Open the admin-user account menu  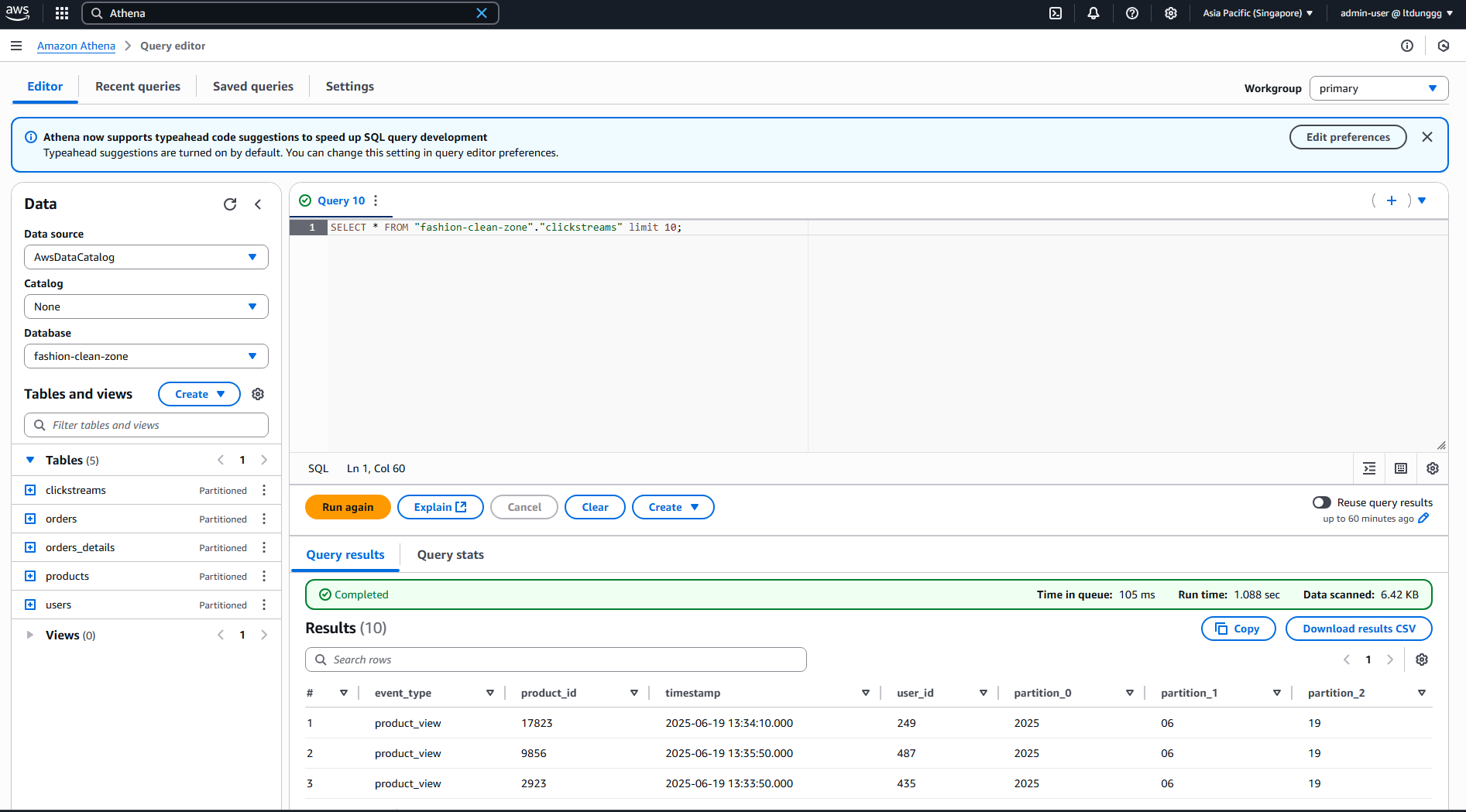coord(1396,13)
